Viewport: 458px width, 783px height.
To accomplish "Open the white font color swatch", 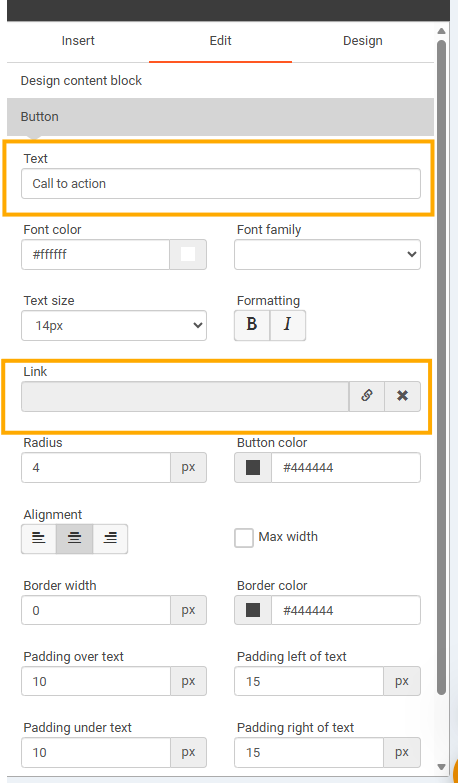I will point(188,254).
